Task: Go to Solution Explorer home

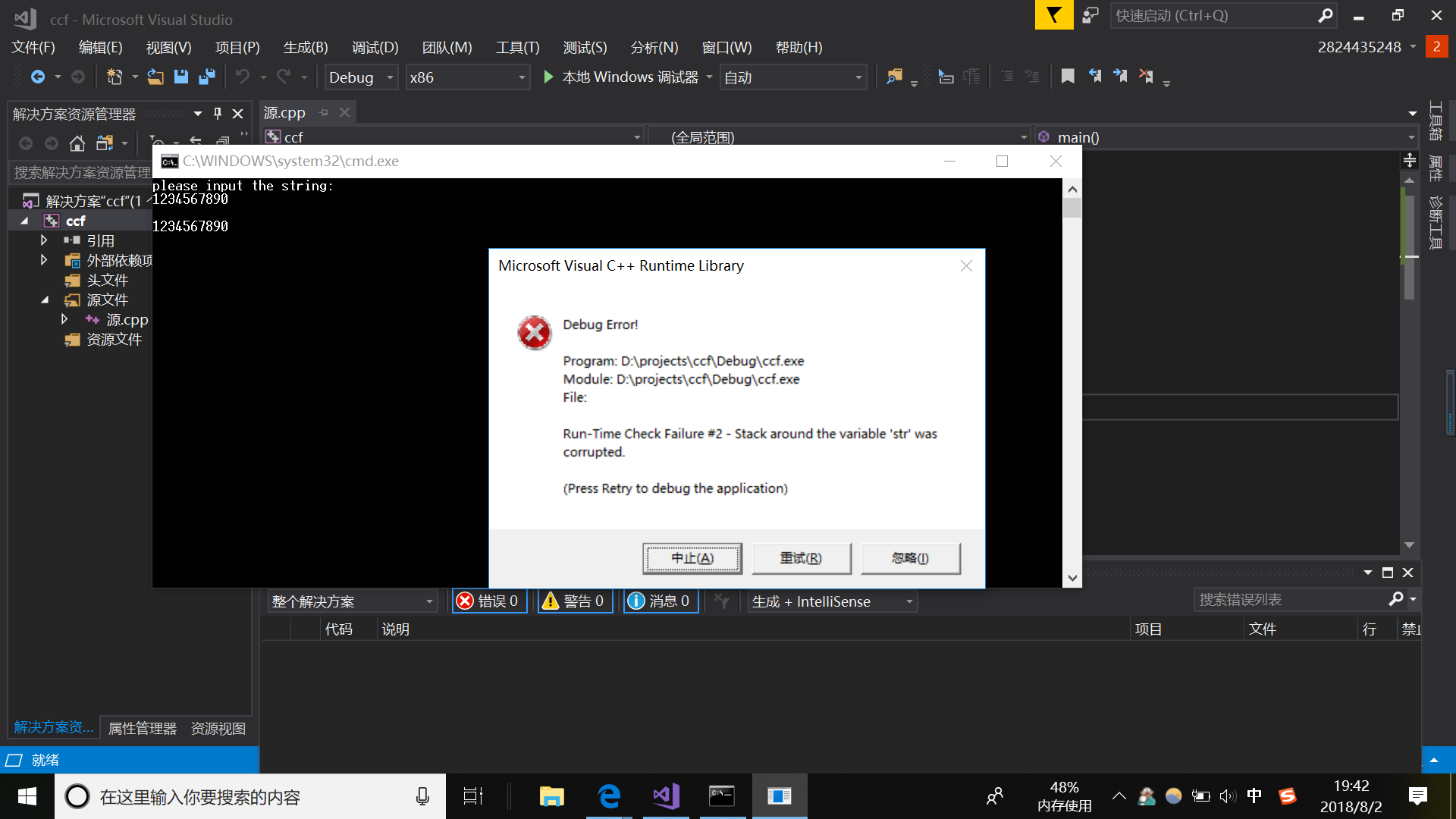Action: (77, 143)
